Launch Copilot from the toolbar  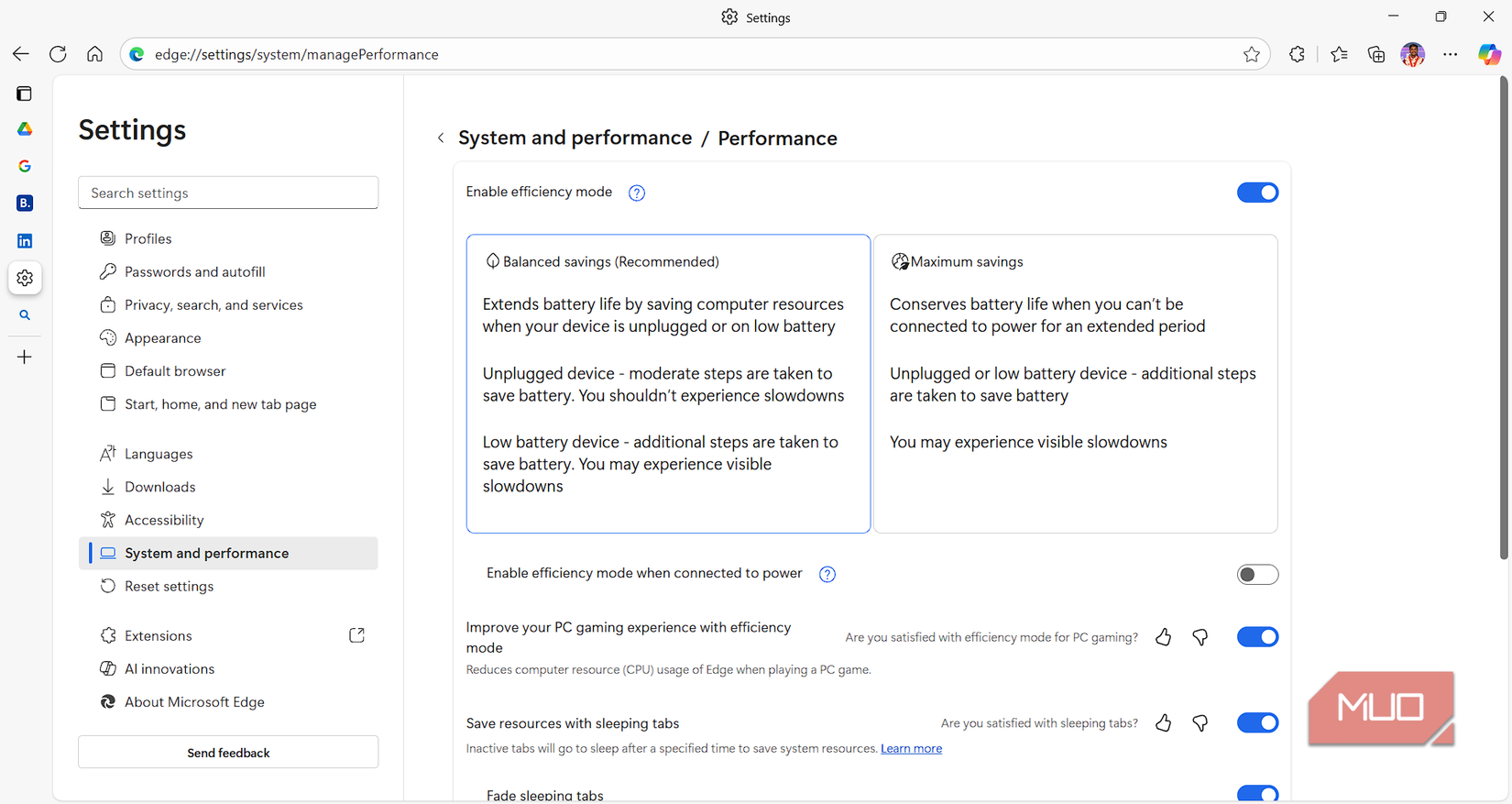click(1489, 54)
